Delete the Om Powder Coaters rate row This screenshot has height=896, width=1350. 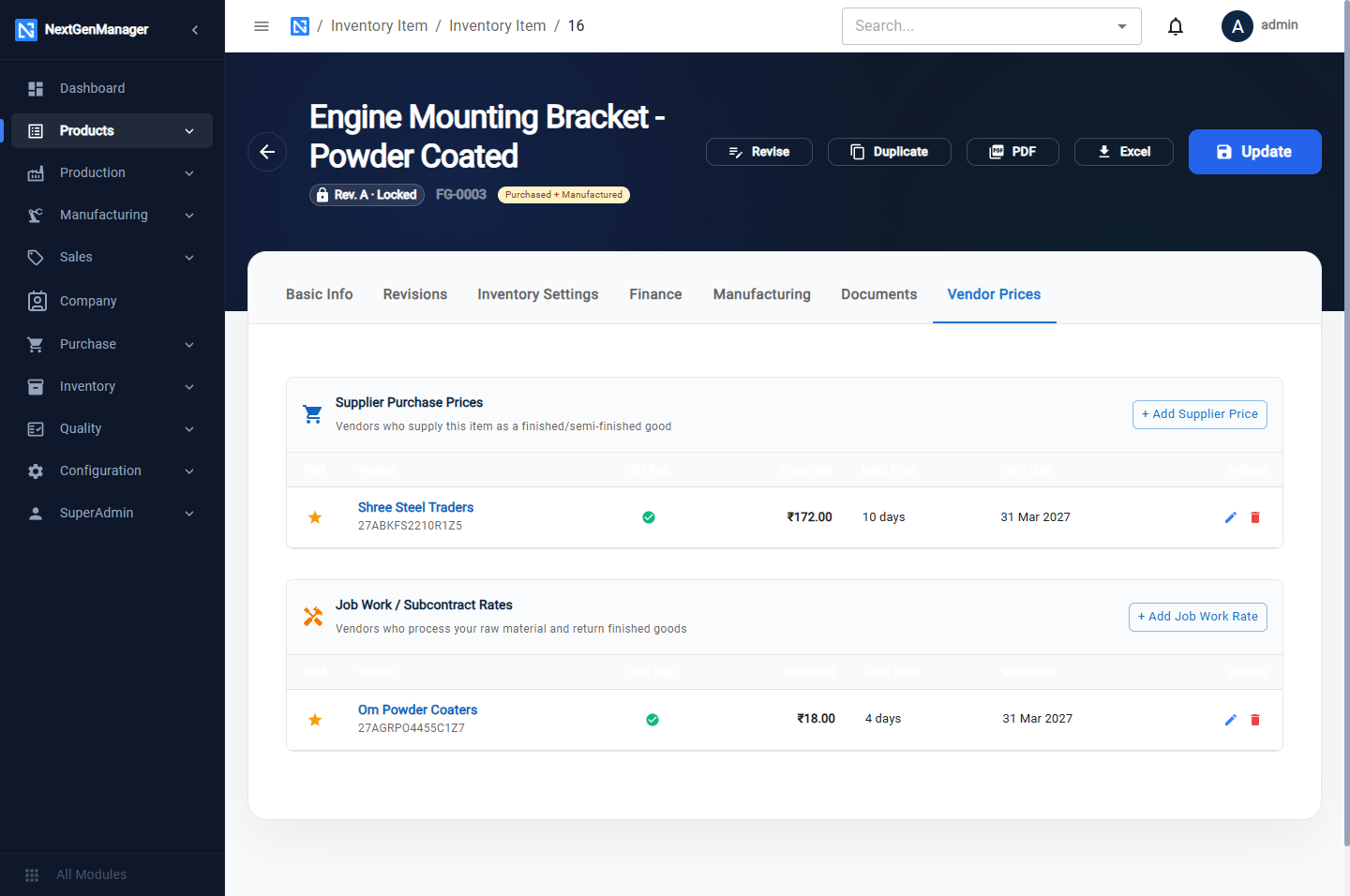coord(1255,720)
